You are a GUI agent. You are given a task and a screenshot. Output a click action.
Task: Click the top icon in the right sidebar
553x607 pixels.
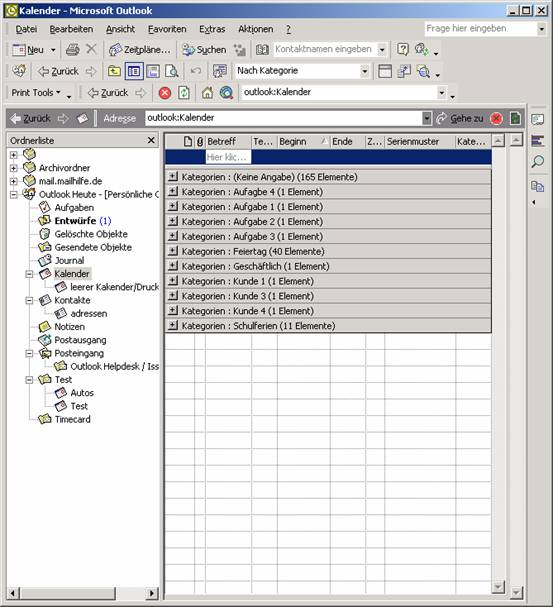click(538, 120)
